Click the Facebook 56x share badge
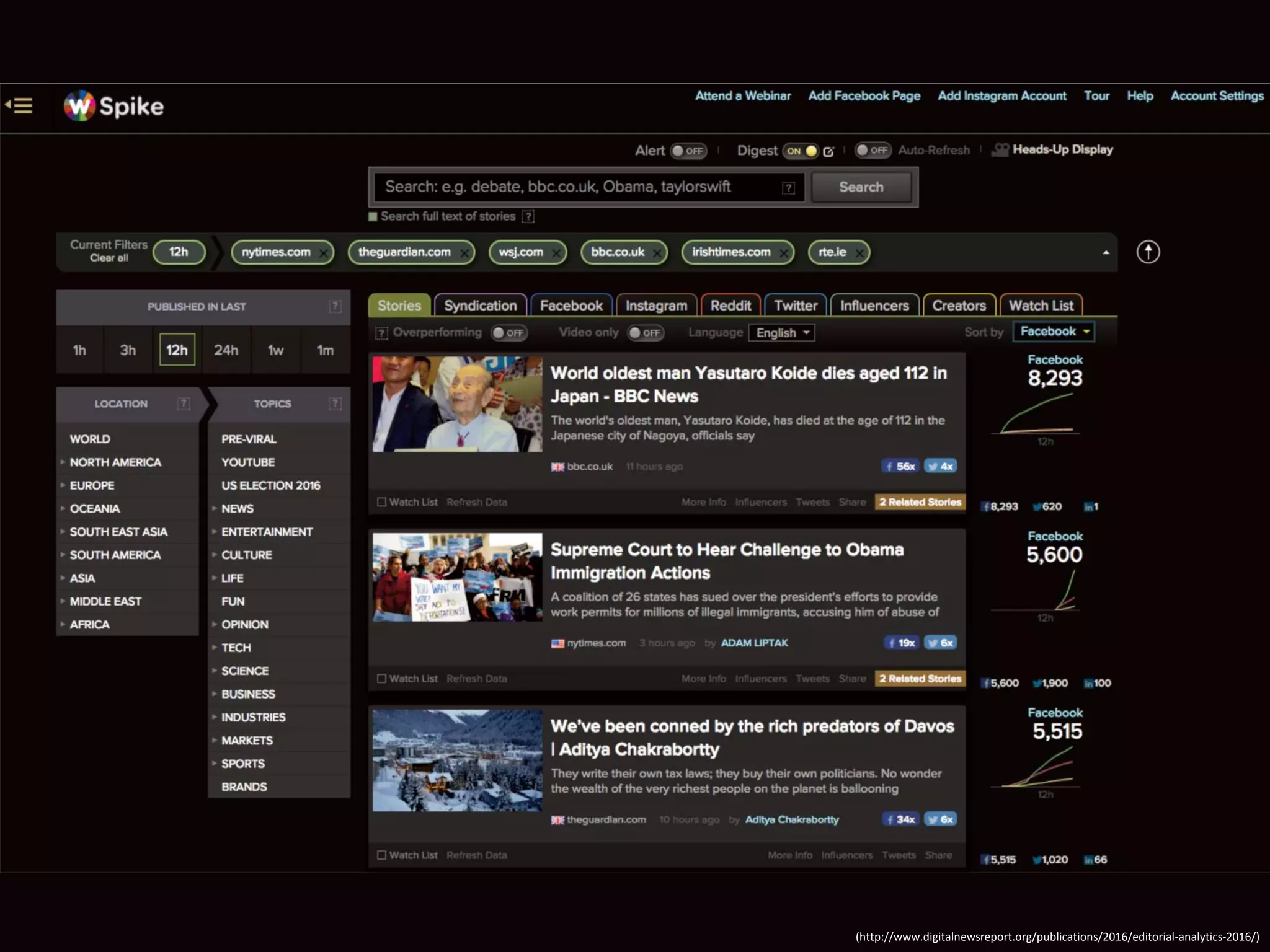 pyautogui.click(x=901, y=467)
